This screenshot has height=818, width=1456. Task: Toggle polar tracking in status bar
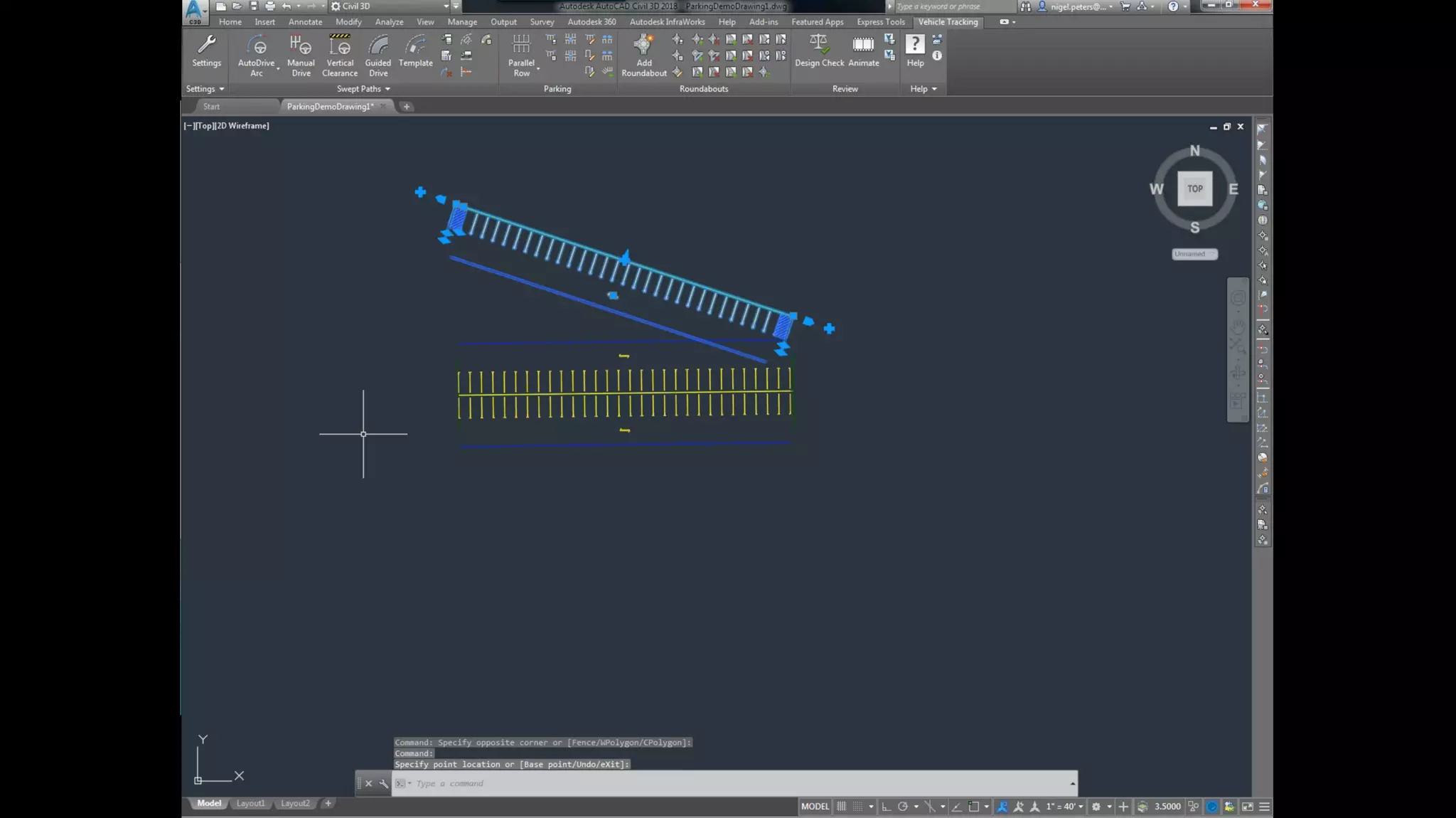[x=902, y=806]
